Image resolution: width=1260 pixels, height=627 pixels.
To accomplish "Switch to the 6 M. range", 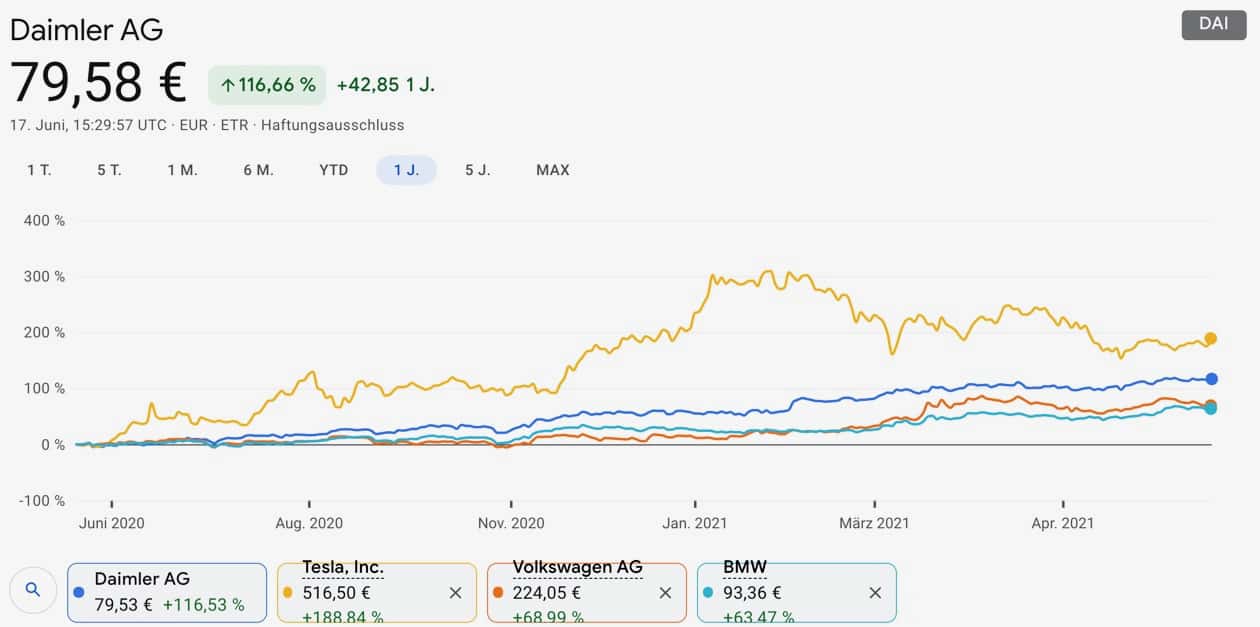I will [258, 170].
